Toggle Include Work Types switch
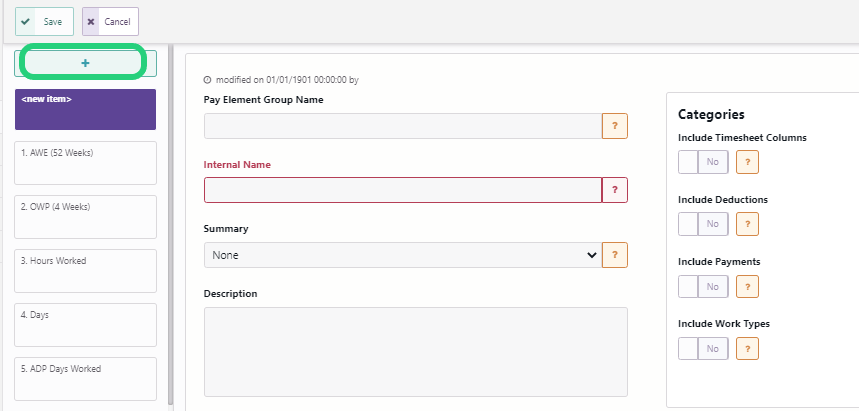The width and height of the screenshot is (859, 411). point(703,348)
